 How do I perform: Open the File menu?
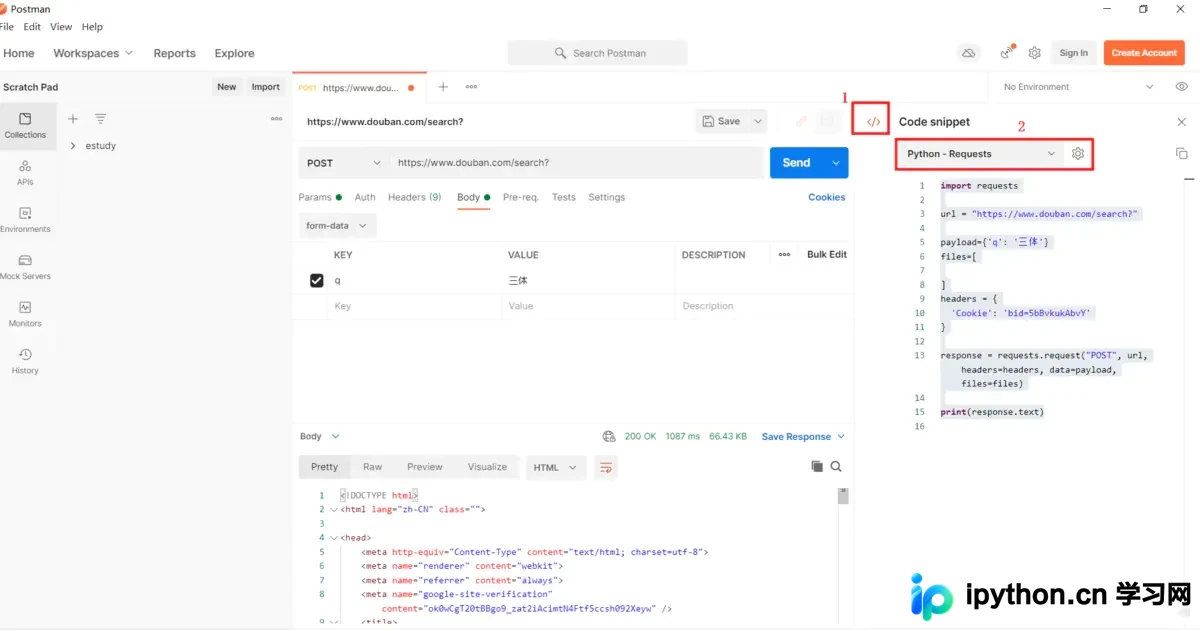[x=7, y=27]
